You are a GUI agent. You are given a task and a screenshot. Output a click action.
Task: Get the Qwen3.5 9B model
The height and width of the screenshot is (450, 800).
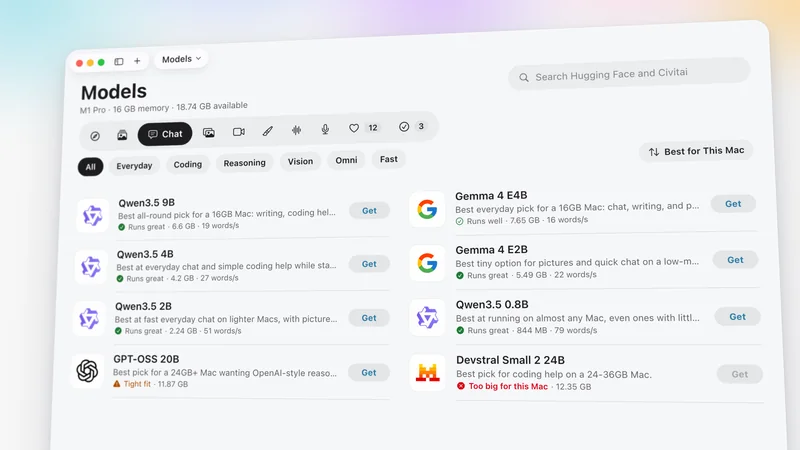pyautogui.click(x=369, y=211)
